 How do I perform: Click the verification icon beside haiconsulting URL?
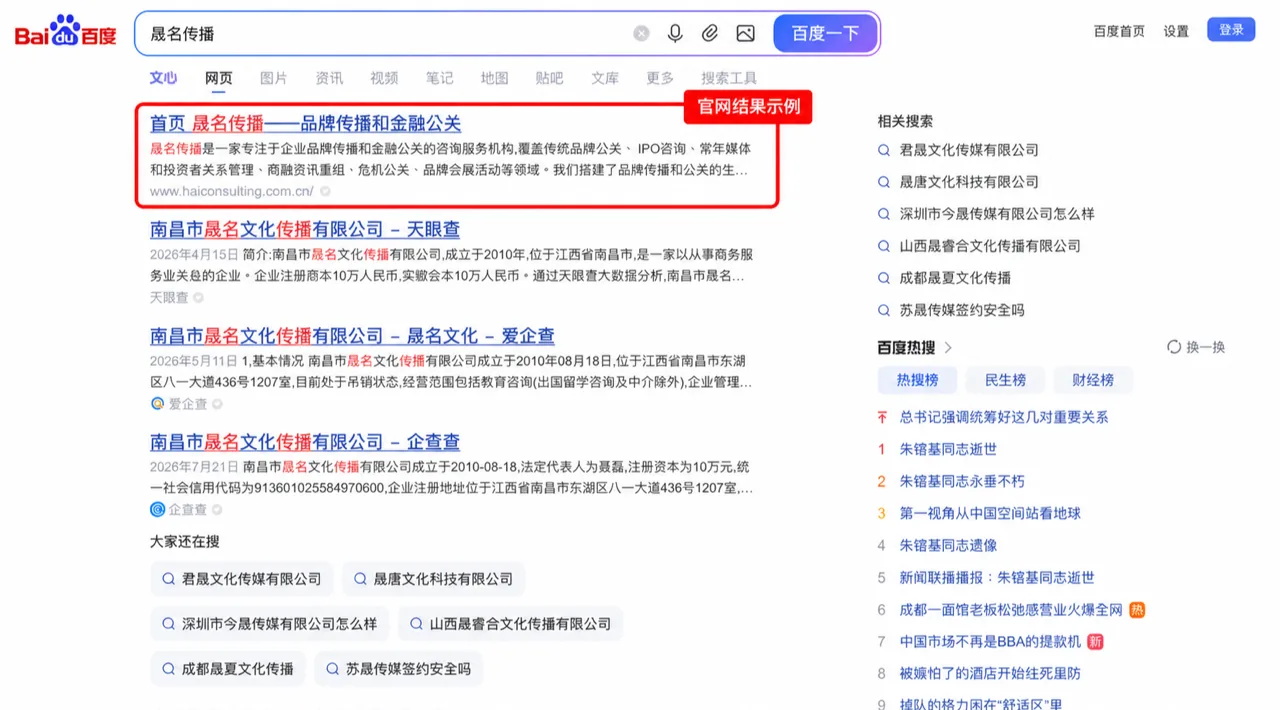[325, 191]
